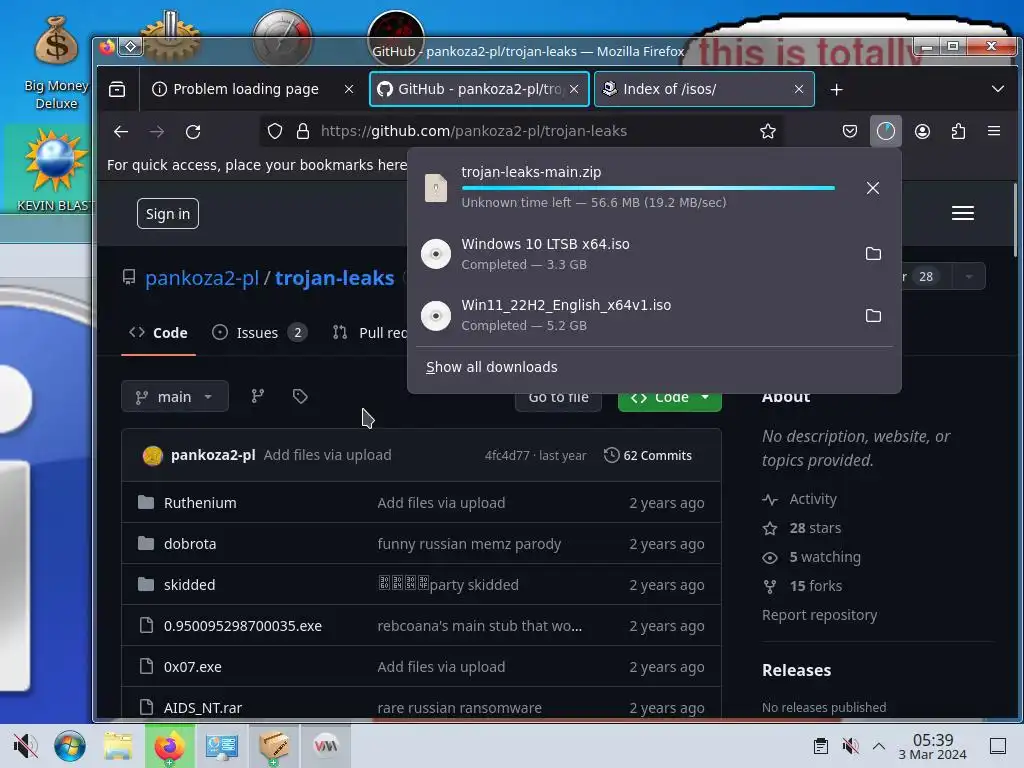The image size is (1024, 768).
Task: Open the 28 stars link
Action: 801,528
